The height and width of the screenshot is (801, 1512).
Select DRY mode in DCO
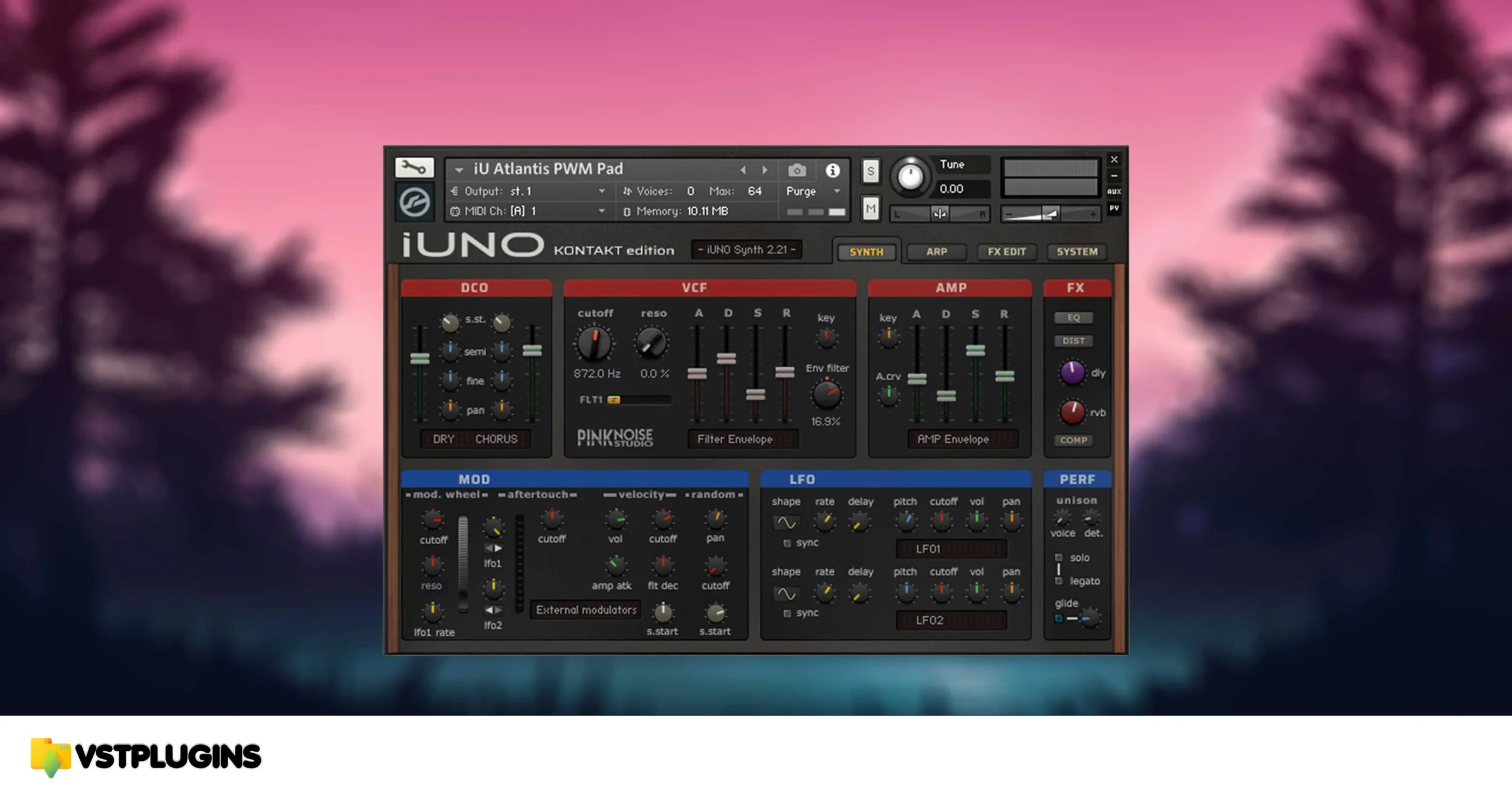click(x=444, y=439)
